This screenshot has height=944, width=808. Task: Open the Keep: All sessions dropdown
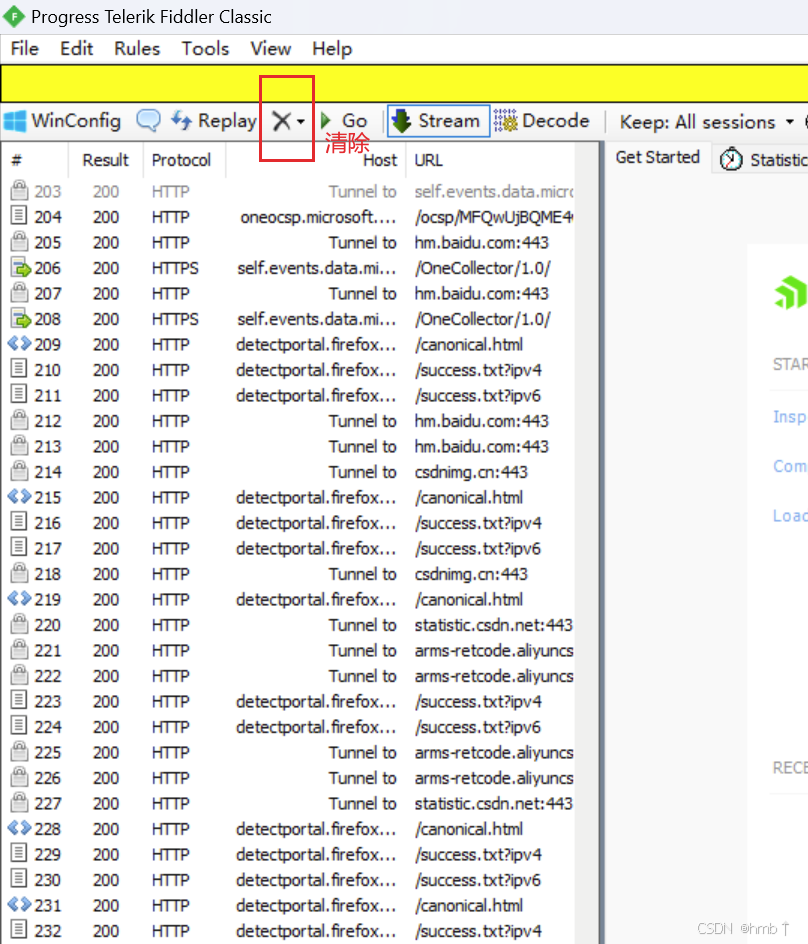tap(707, 122)
